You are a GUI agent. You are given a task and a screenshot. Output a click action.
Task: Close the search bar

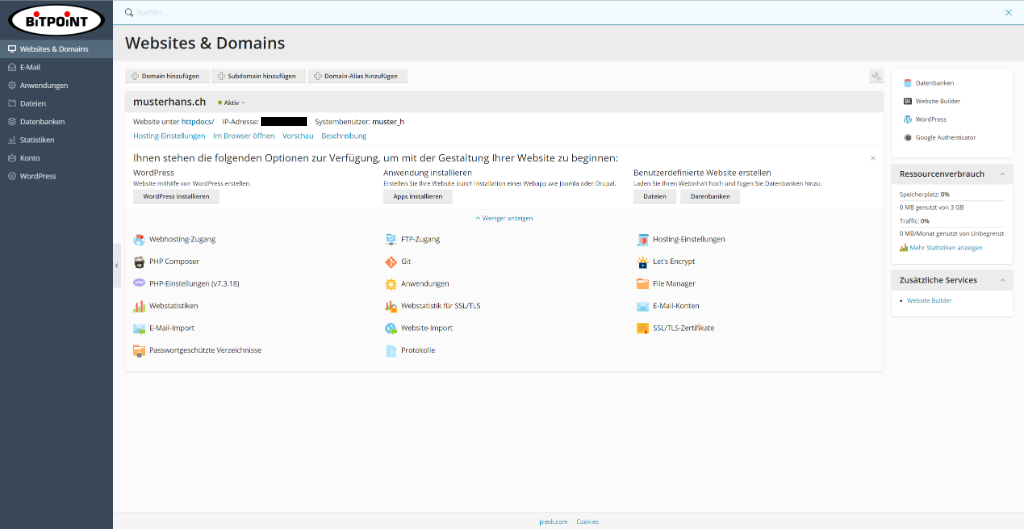[1008, 12]
